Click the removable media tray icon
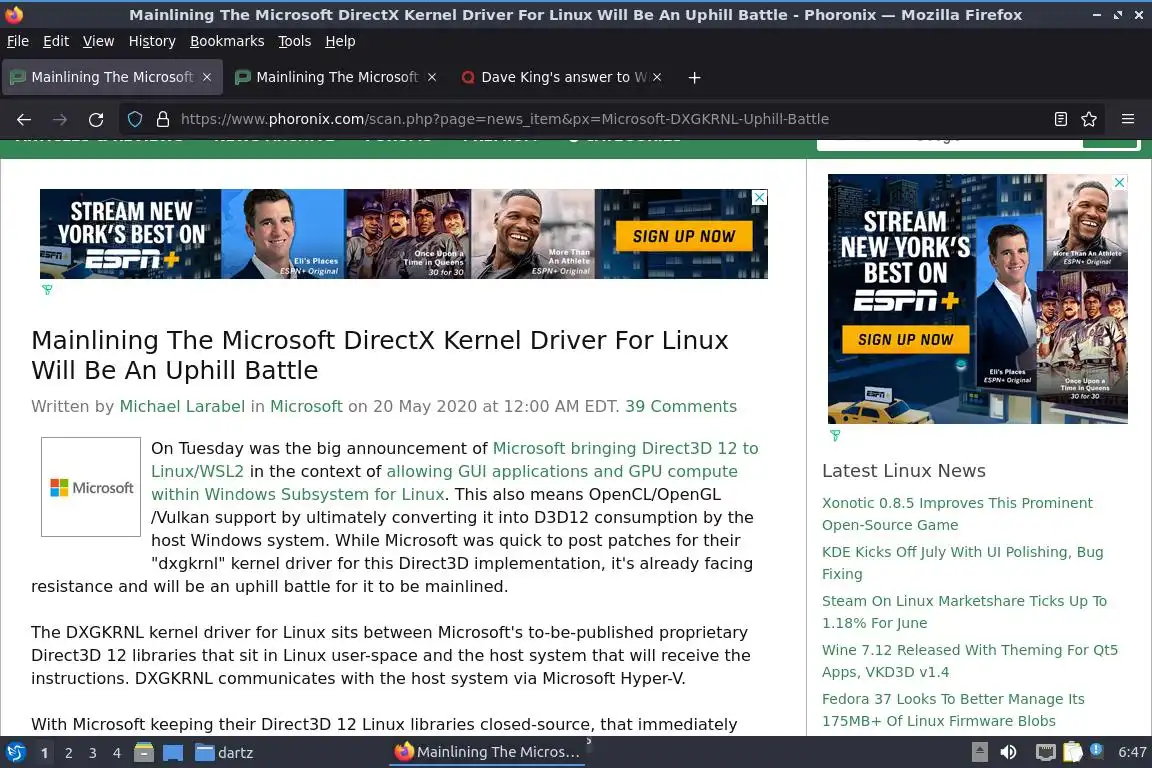The image size is (1152, 768). 979,753
